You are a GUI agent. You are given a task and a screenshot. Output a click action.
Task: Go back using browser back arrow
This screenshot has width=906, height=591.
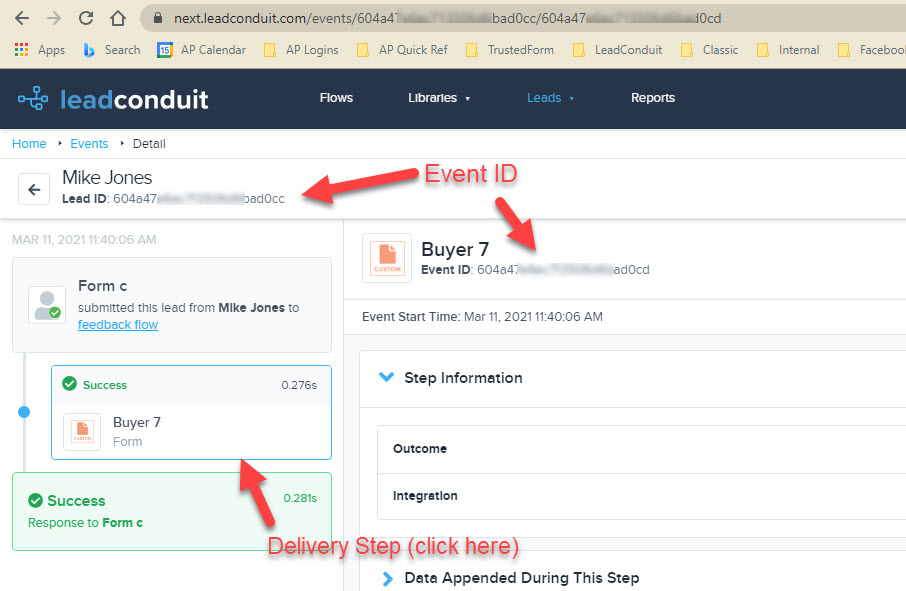coord(22,18)
